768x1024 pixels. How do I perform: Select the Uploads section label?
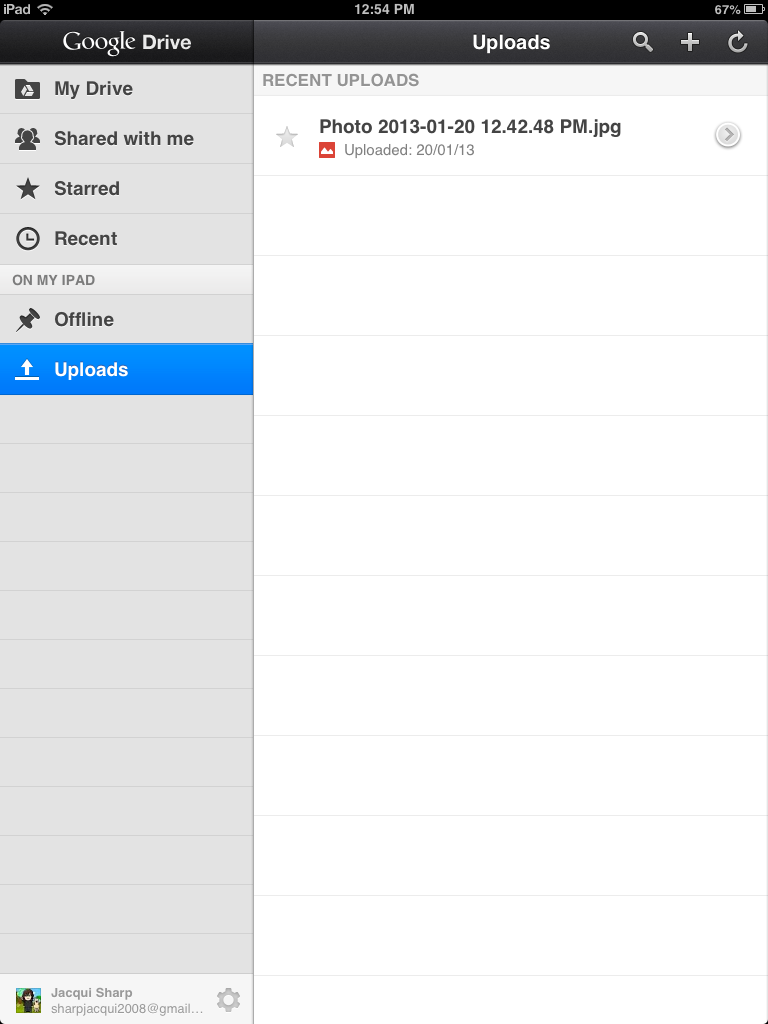point(91,370)
